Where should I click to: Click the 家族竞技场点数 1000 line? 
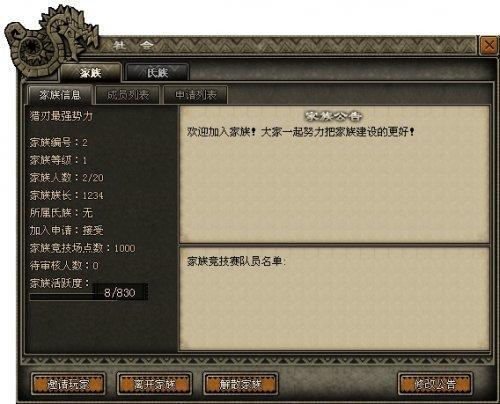(x=82, y=248)
